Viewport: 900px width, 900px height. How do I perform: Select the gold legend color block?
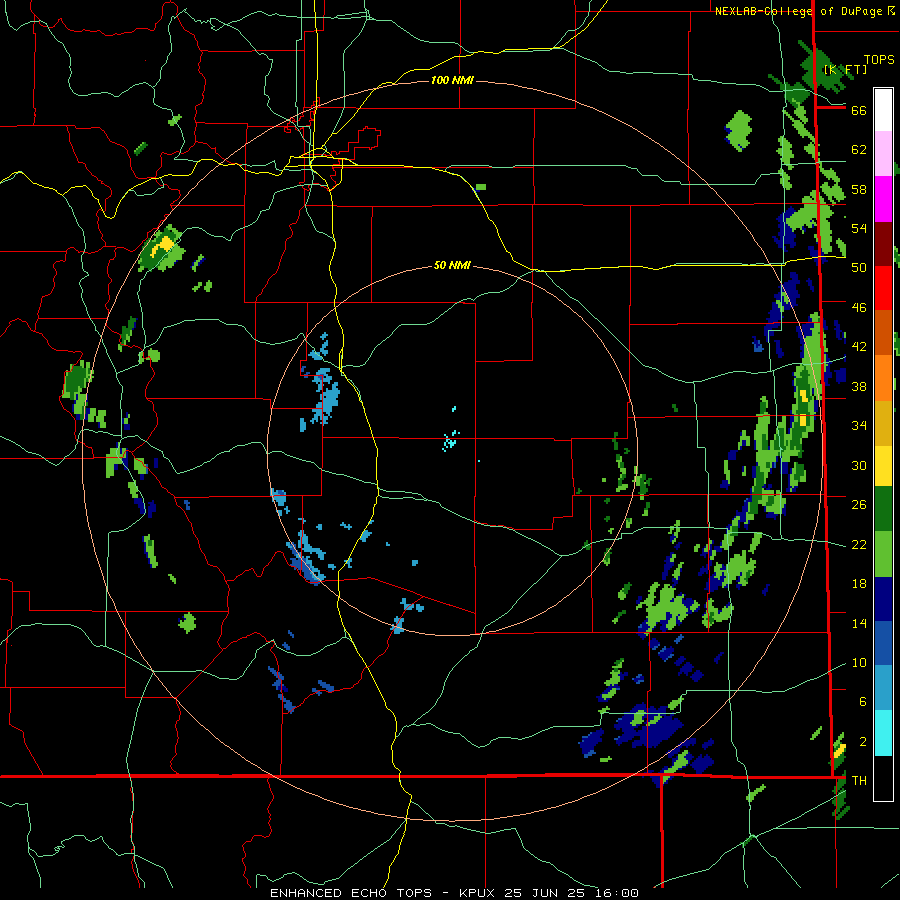[x=883, y=423]
